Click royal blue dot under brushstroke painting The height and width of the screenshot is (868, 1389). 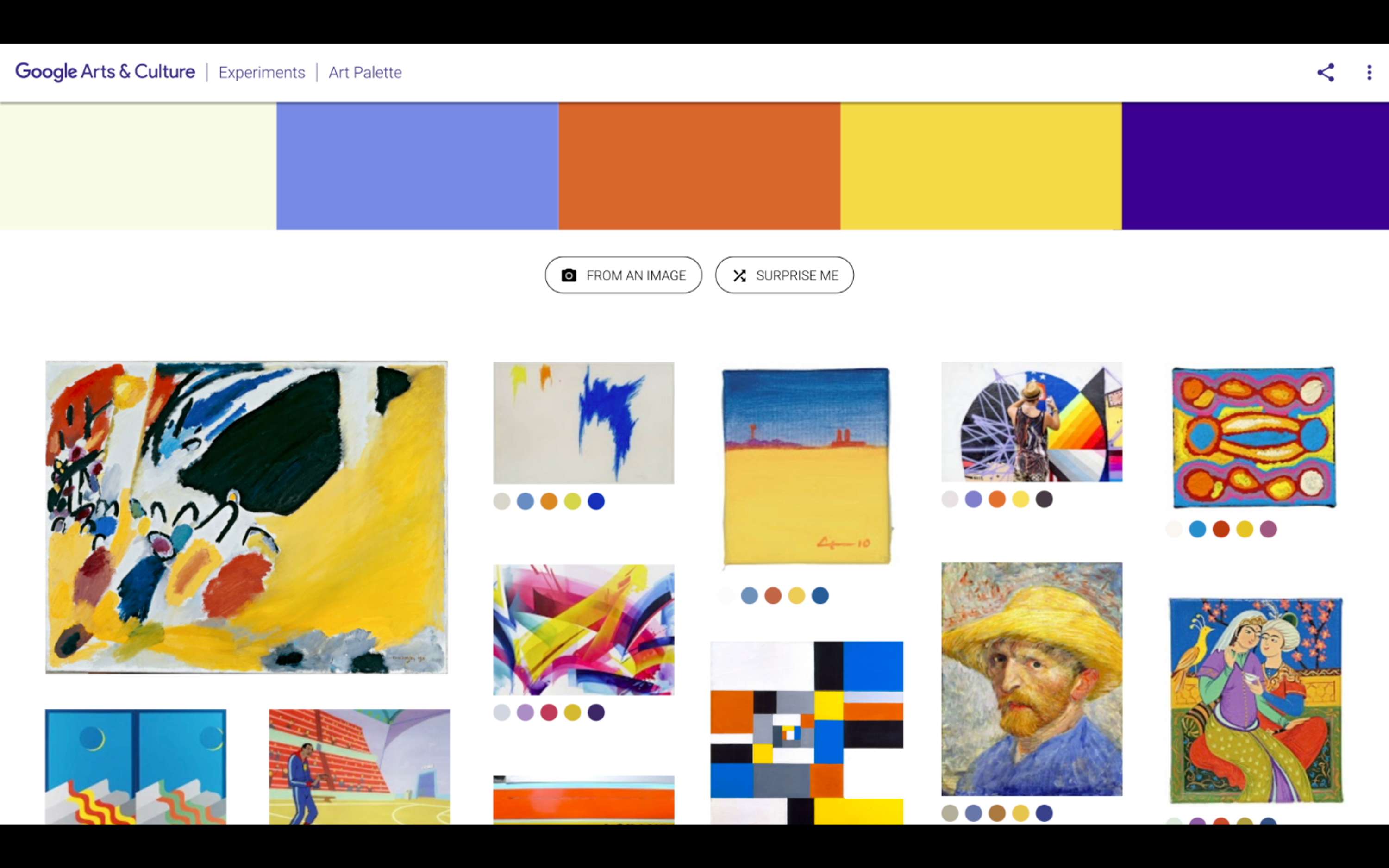click(x=596, y=501)
